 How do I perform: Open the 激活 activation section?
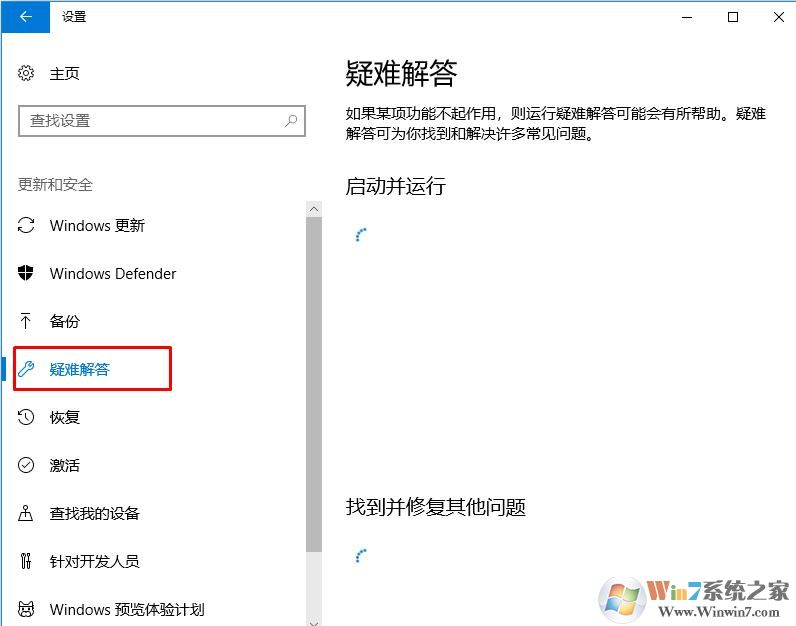click(x=64, y=466)
